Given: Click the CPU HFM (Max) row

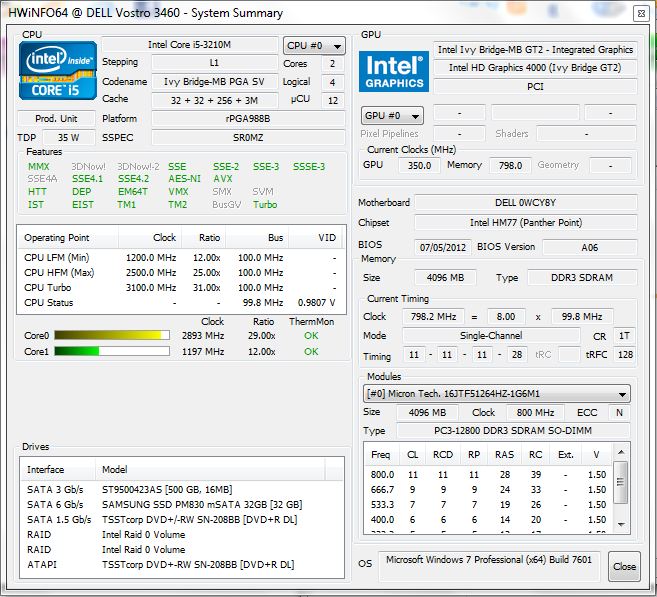Looking at the screenshot, I should (181, 273).
